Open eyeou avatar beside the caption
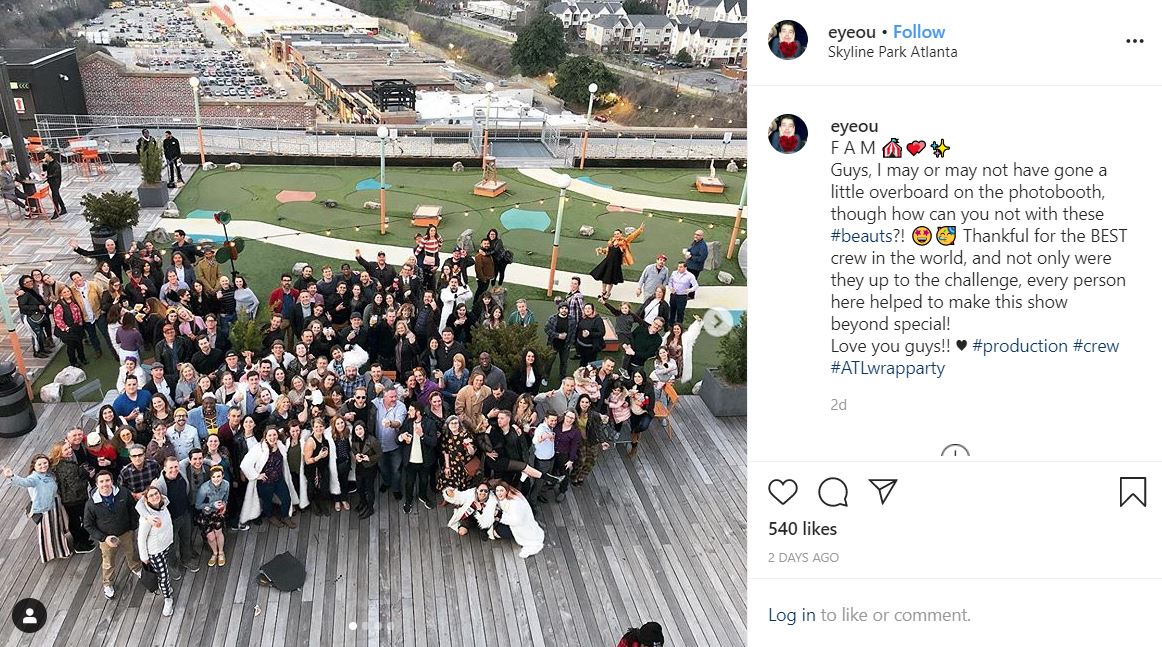The height and width of the screenshot is (647, 1162). 788,134
